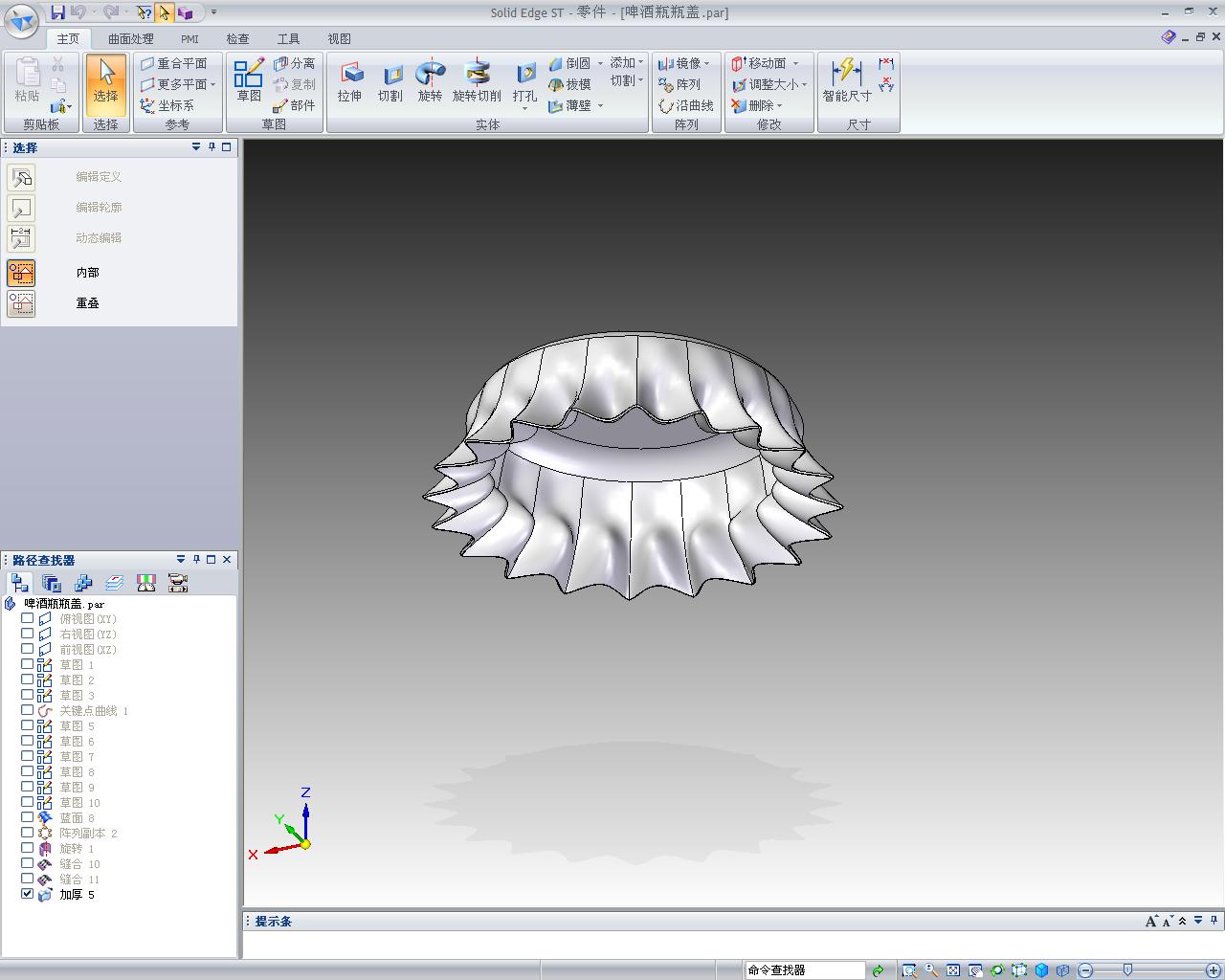Select the 旋转 revolve tool

[431, 81]
